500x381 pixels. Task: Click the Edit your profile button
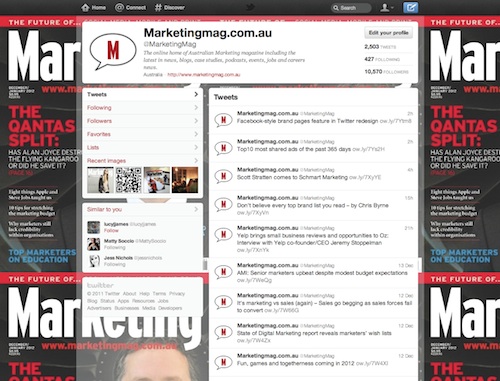[388, 33]
